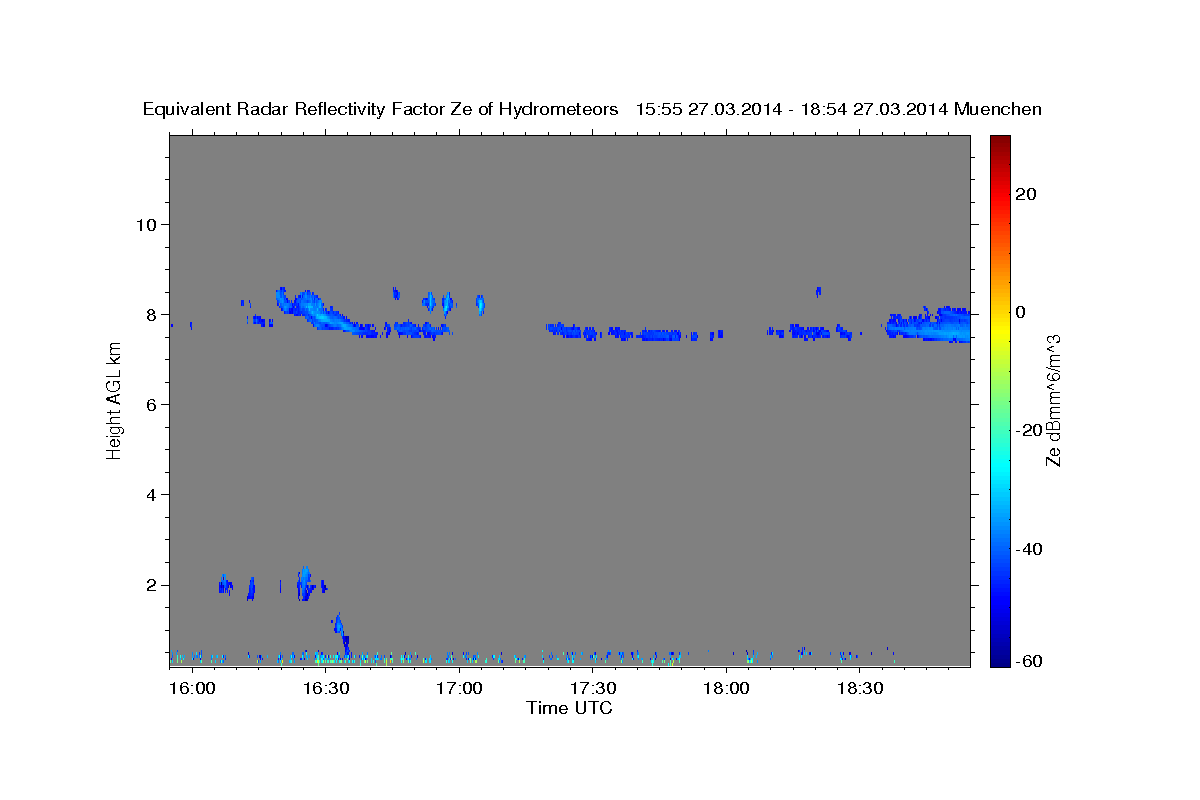Click the low cloud echo at 2 km near 16:25
This screenshot has width=1200, height=800.
click(x=306, y=582)
